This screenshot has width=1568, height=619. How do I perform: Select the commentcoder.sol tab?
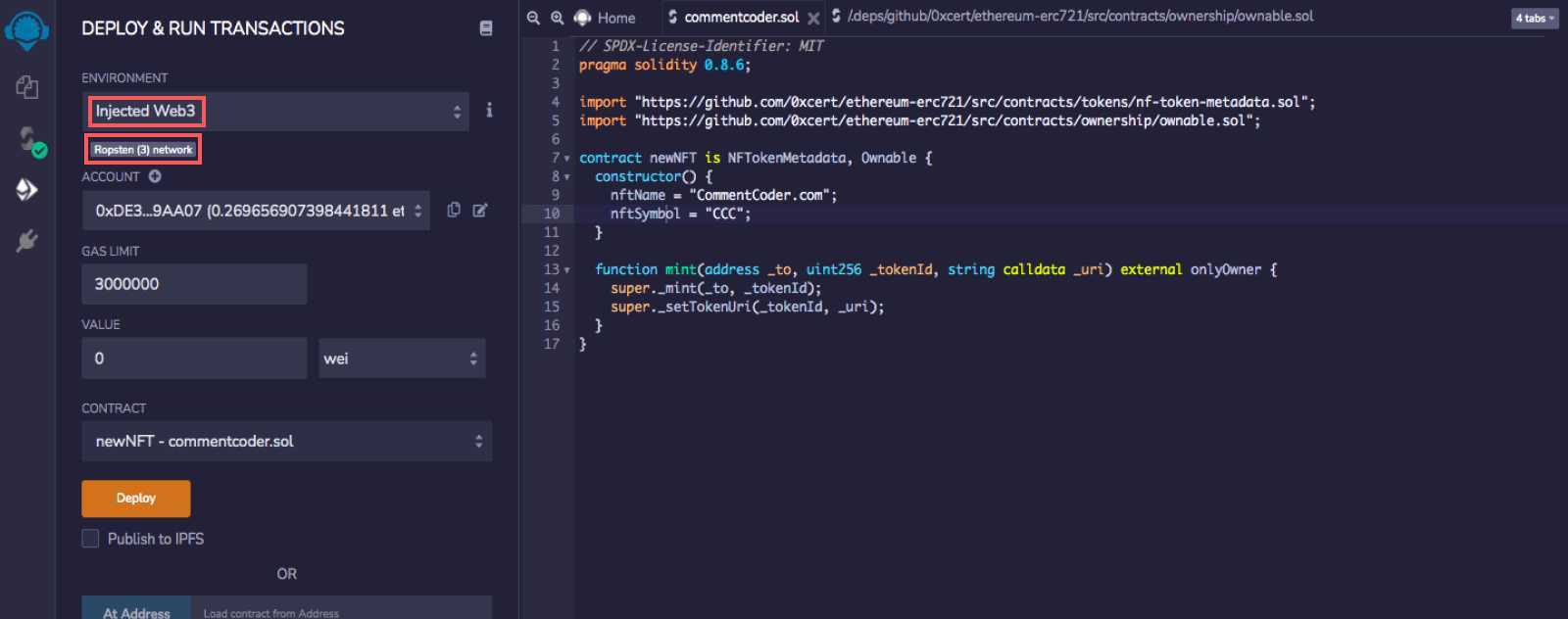(741, 18)
